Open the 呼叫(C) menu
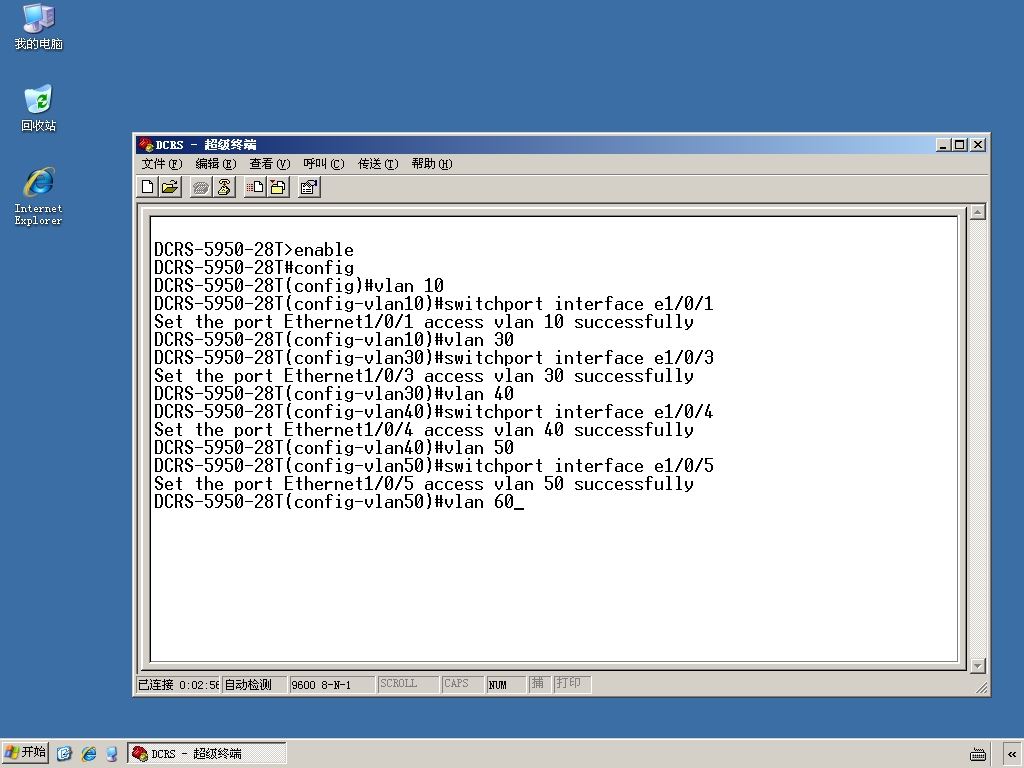1024x768 pixels. click(323, 164)
